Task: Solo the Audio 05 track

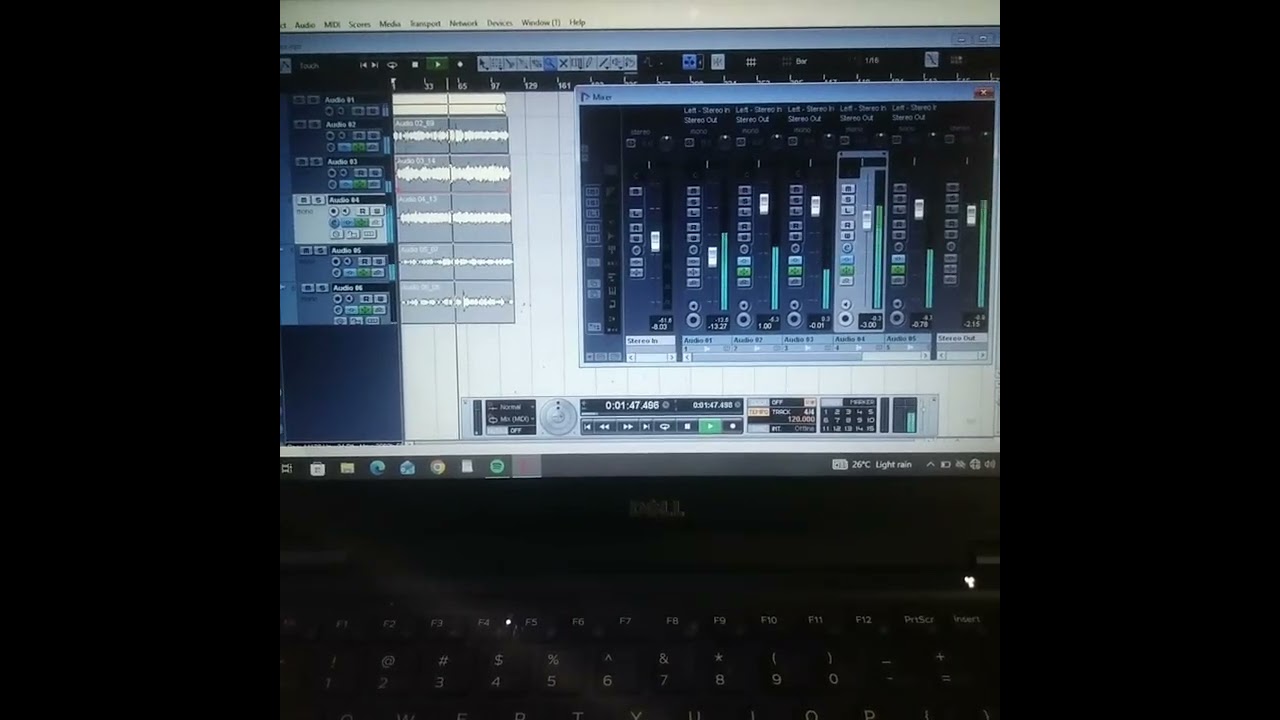Action: click(x=320, y=251)
